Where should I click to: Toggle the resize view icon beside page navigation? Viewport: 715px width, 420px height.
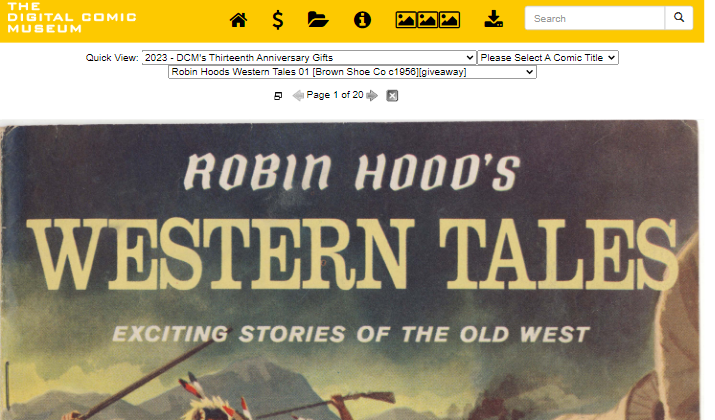point(278,96)
